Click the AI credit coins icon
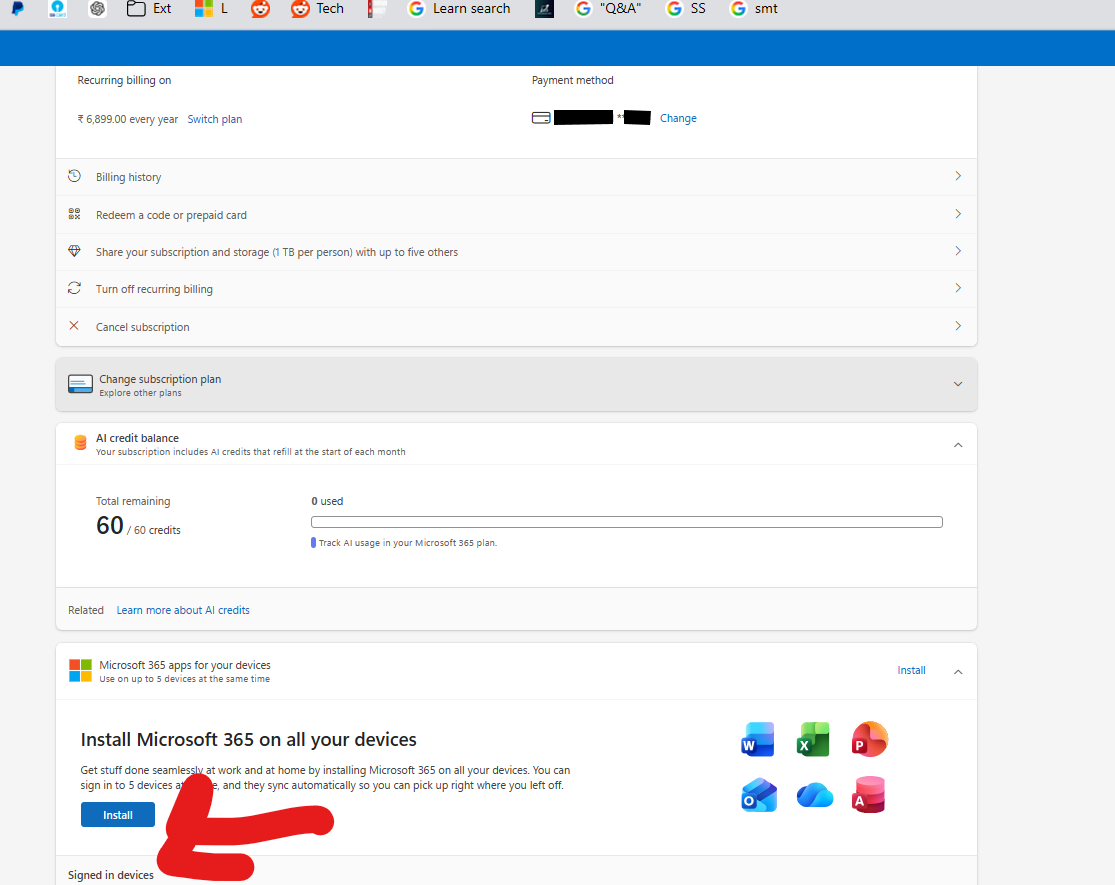 click(80, 443)
